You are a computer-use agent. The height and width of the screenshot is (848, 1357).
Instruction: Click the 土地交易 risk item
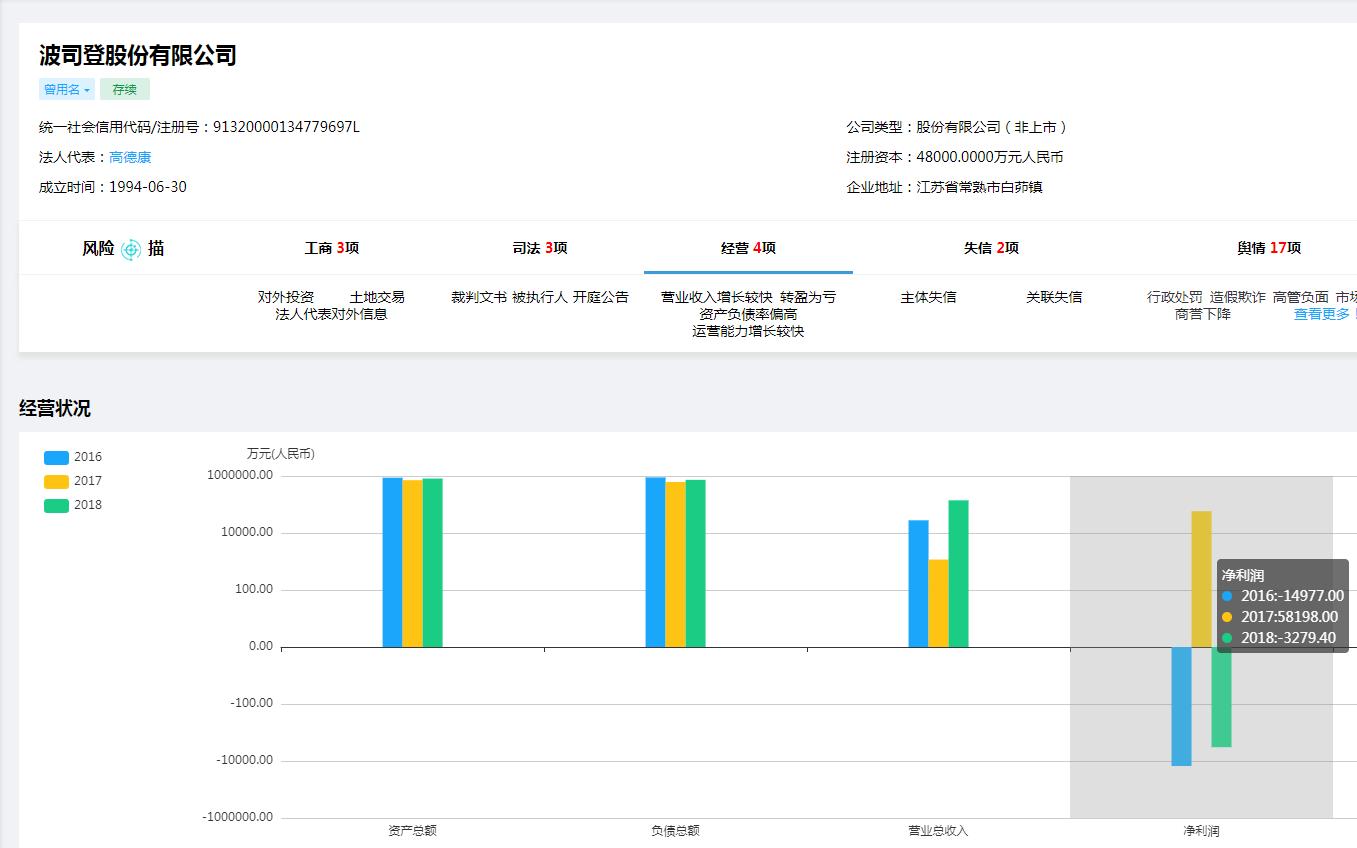377,297
